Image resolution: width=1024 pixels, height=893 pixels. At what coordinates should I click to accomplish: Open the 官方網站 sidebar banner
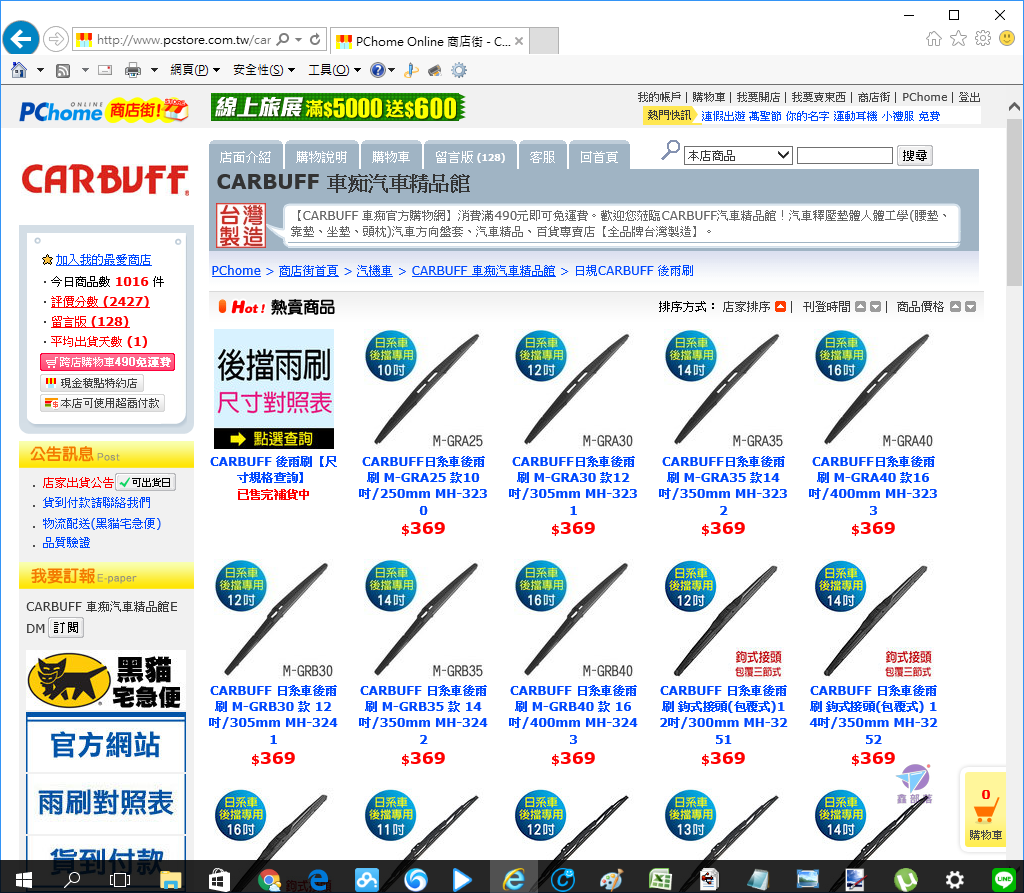106,745
